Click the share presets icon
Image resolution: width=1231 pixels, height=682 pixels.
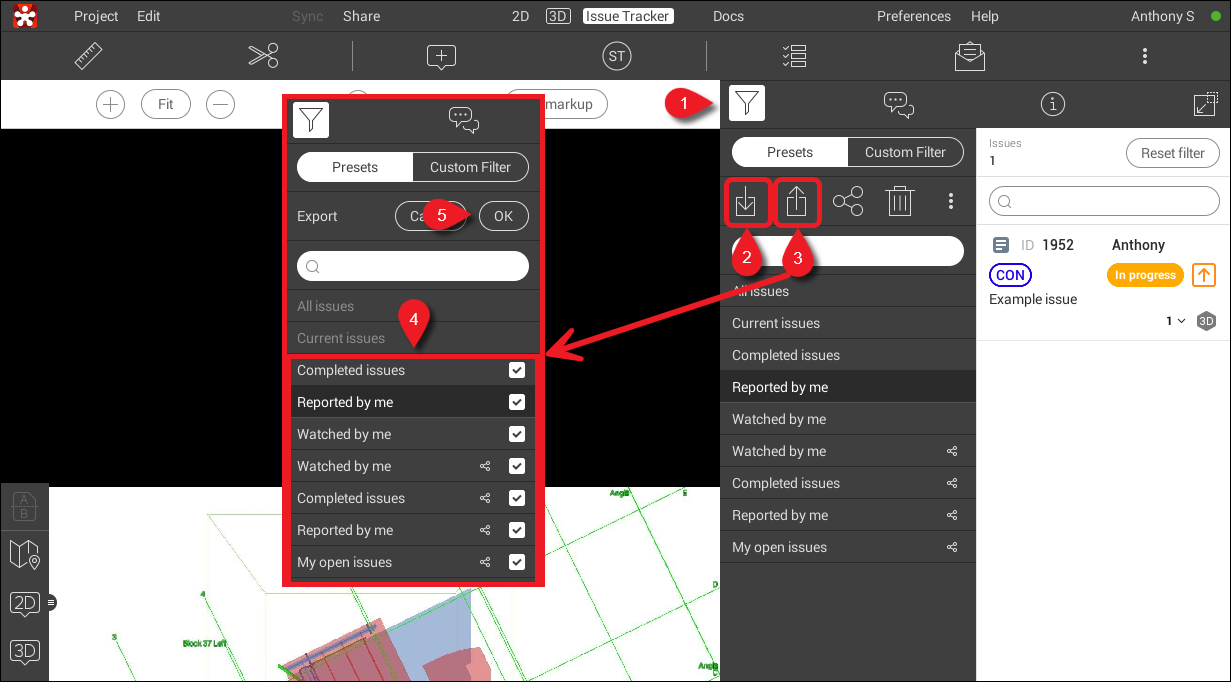click(848, 200)
